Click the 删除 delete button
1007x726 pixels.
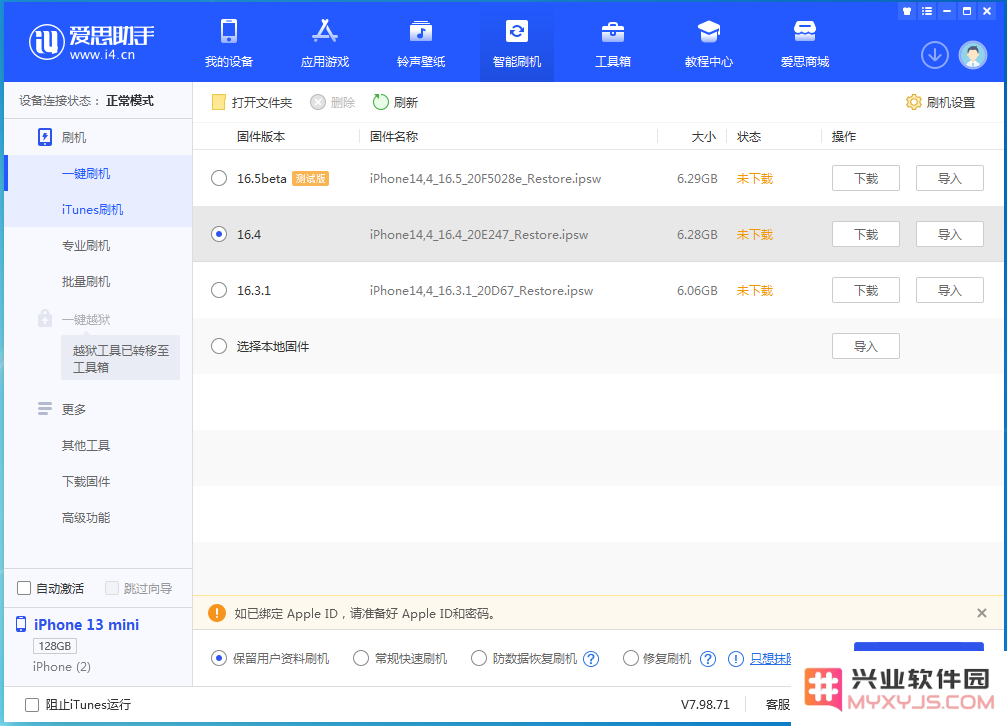point(333,102)
